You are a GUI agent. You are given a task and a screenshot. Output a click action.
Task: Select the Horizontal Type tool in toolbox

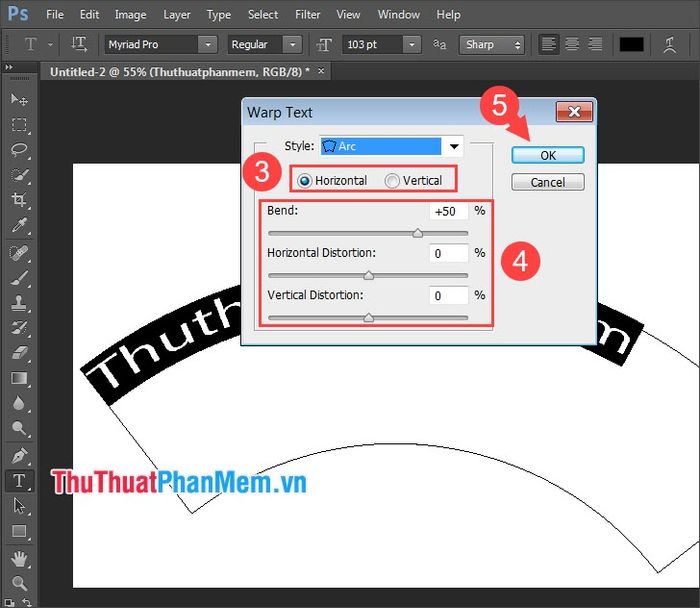(19, 481)
